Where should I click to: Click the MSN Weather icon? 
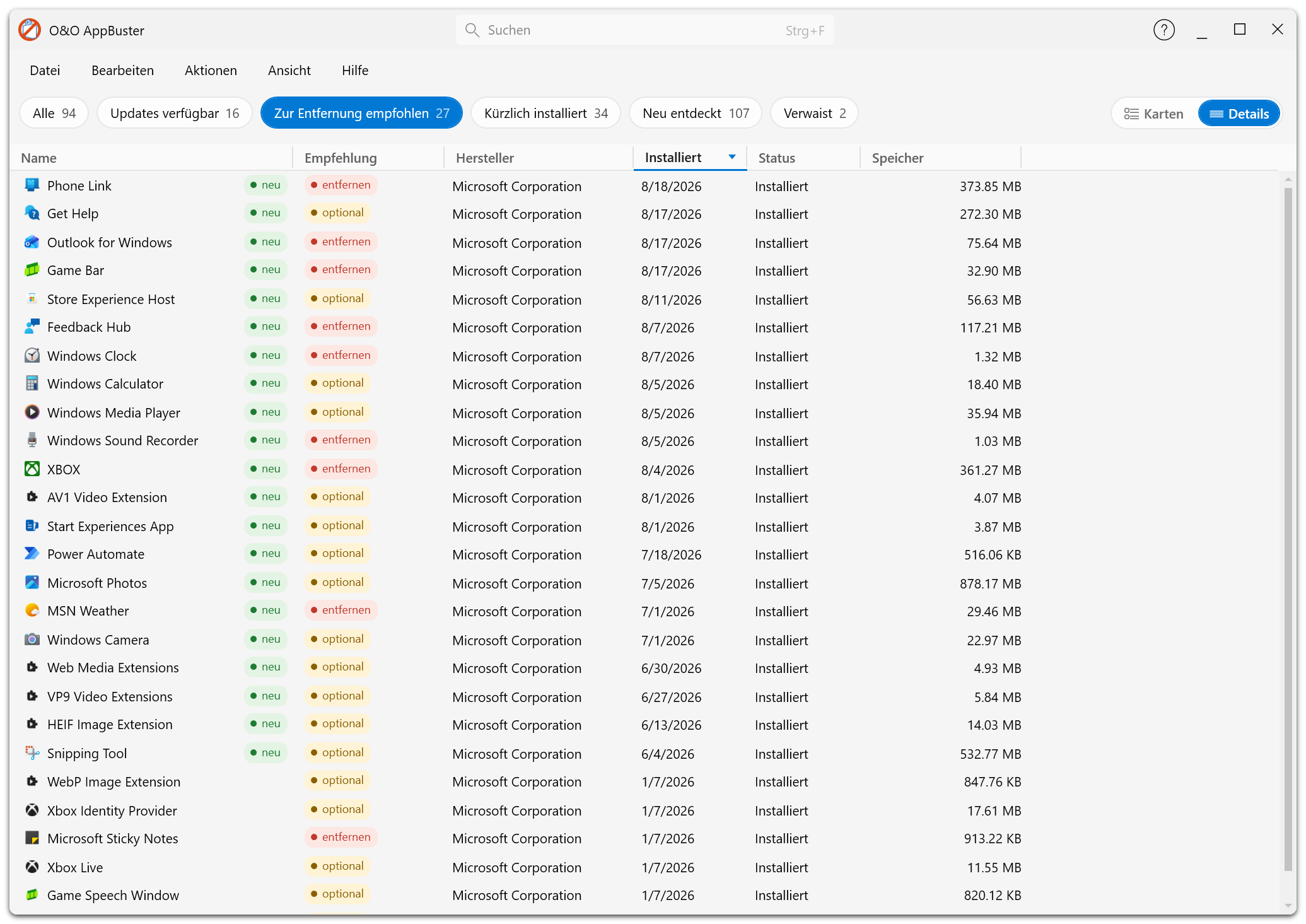pos(32,610)
